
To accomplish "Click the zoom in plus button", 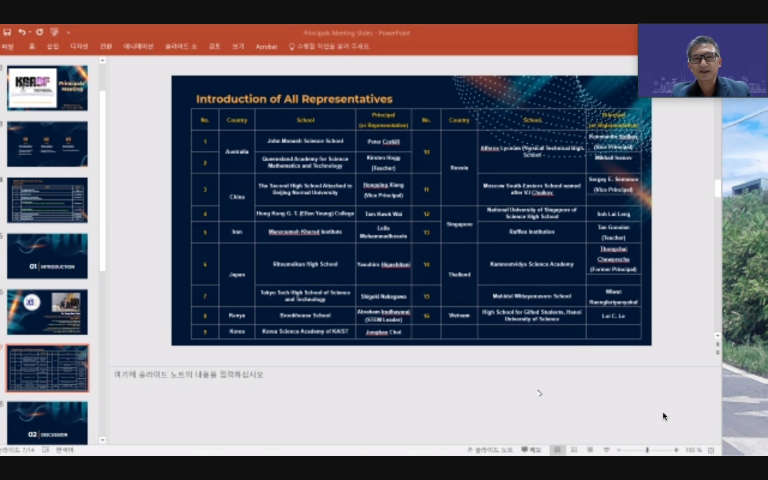I will [x=675, y=450].
